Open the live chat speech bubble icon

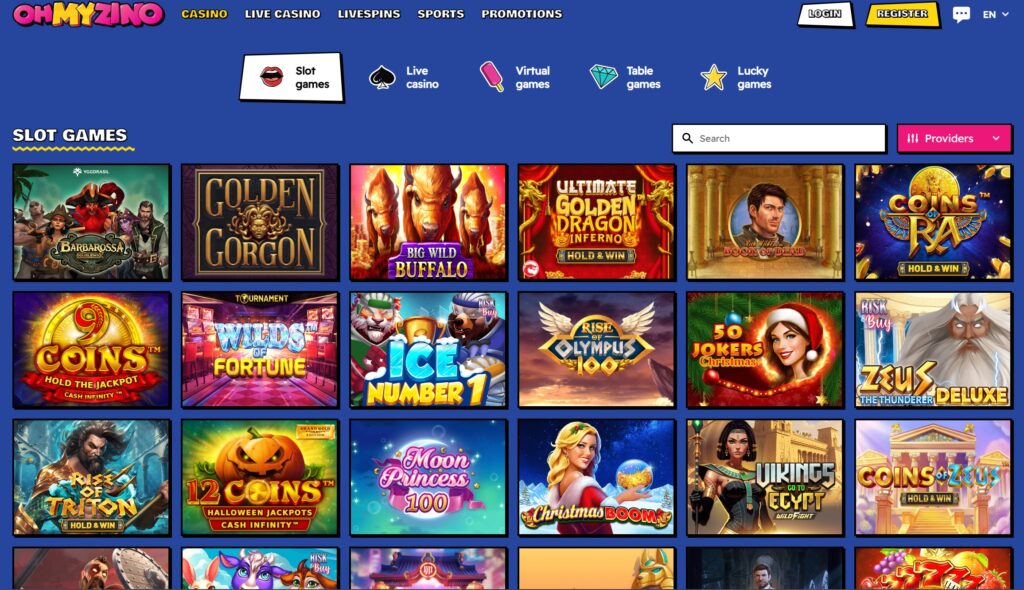coord(961,14)
